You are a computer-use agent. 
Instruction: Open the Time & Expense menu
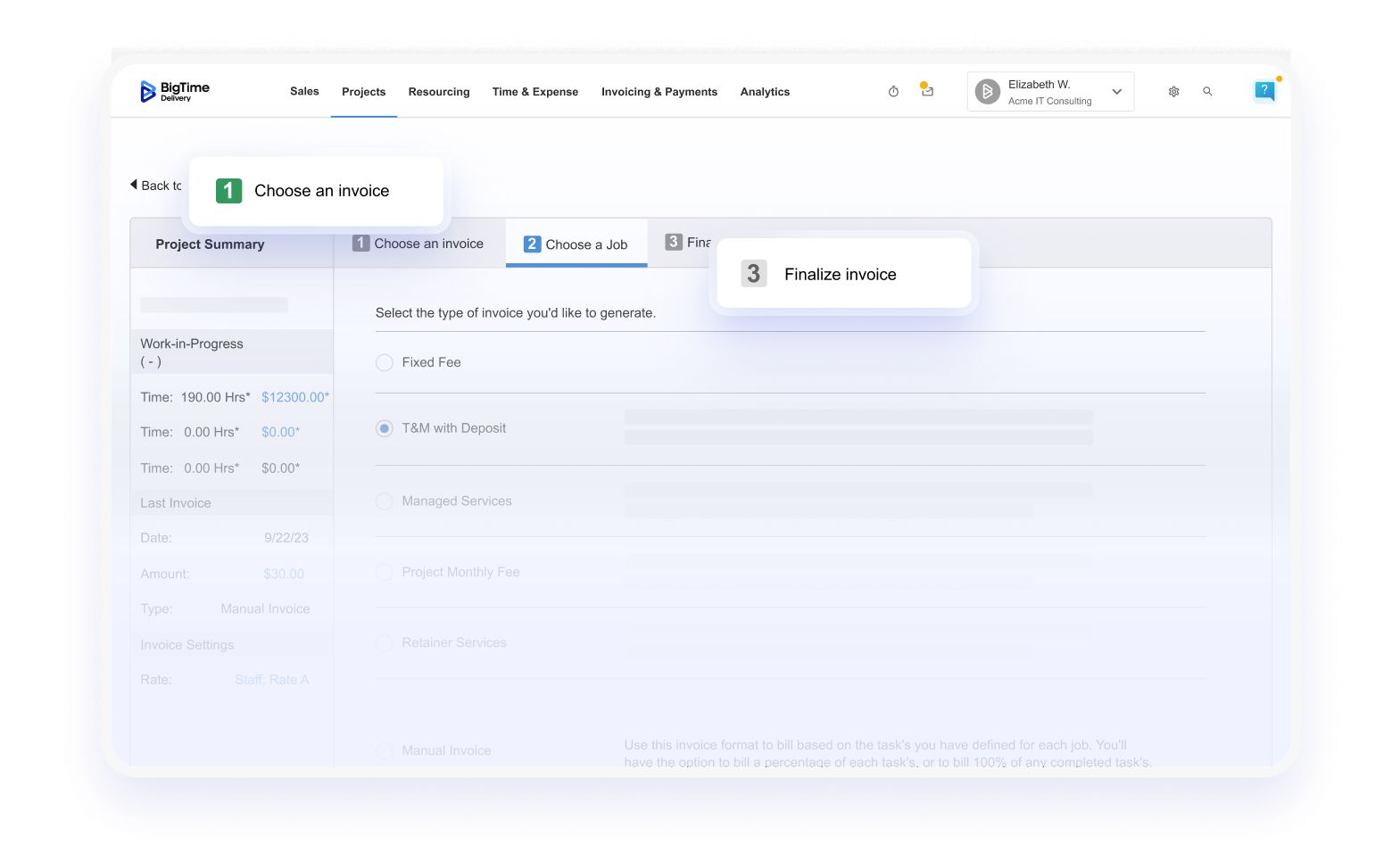534,92
